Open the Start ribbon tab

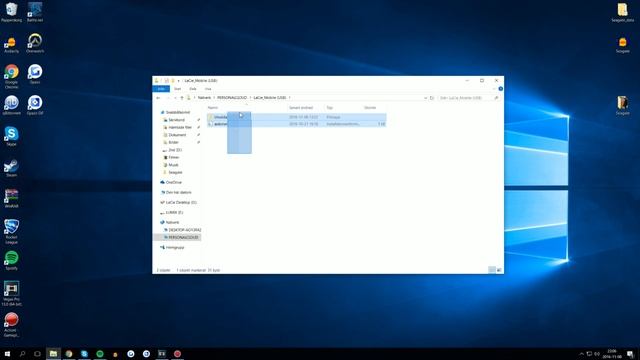coord(178,89)
